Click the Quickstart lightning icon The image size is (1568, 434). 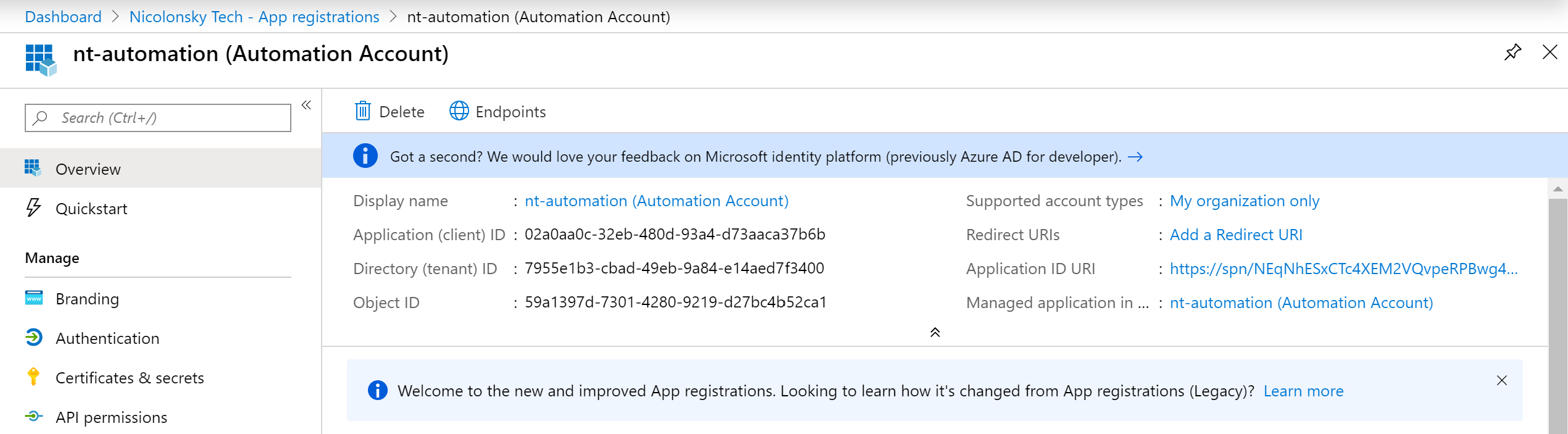34,207
